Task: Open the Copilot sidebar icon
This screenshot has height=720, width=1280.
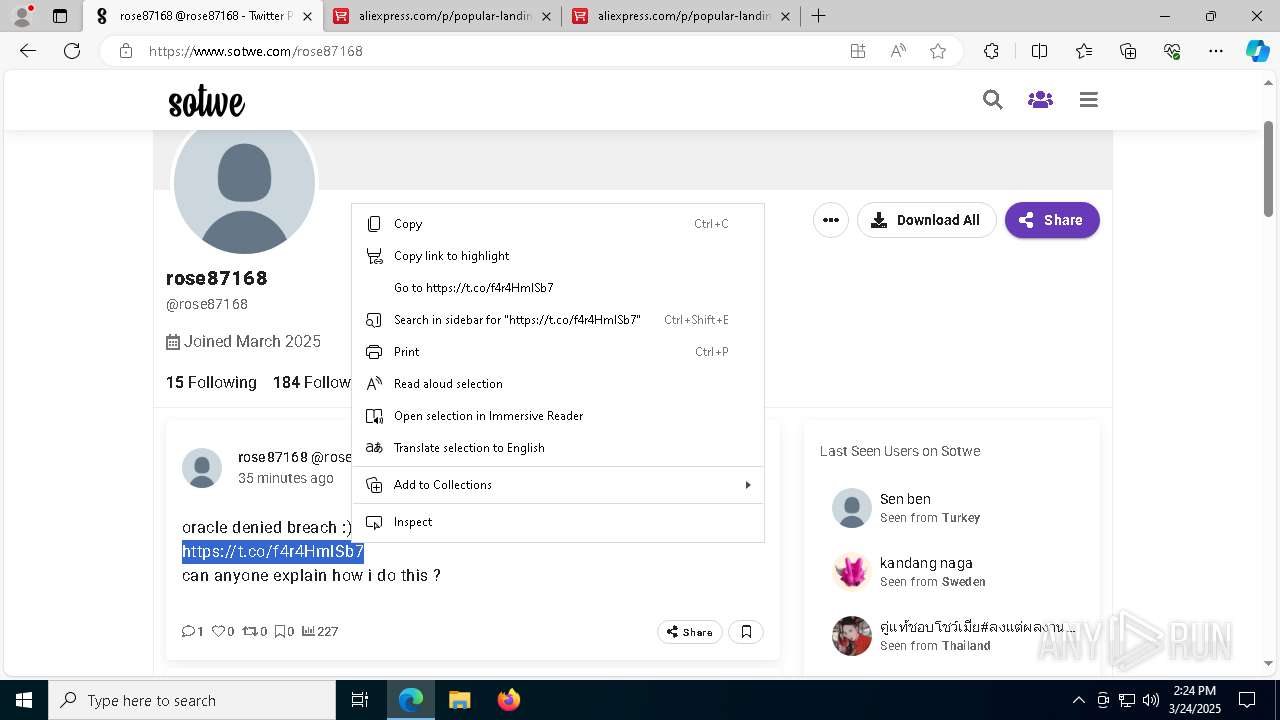Action: click(x=1257, y=51)
